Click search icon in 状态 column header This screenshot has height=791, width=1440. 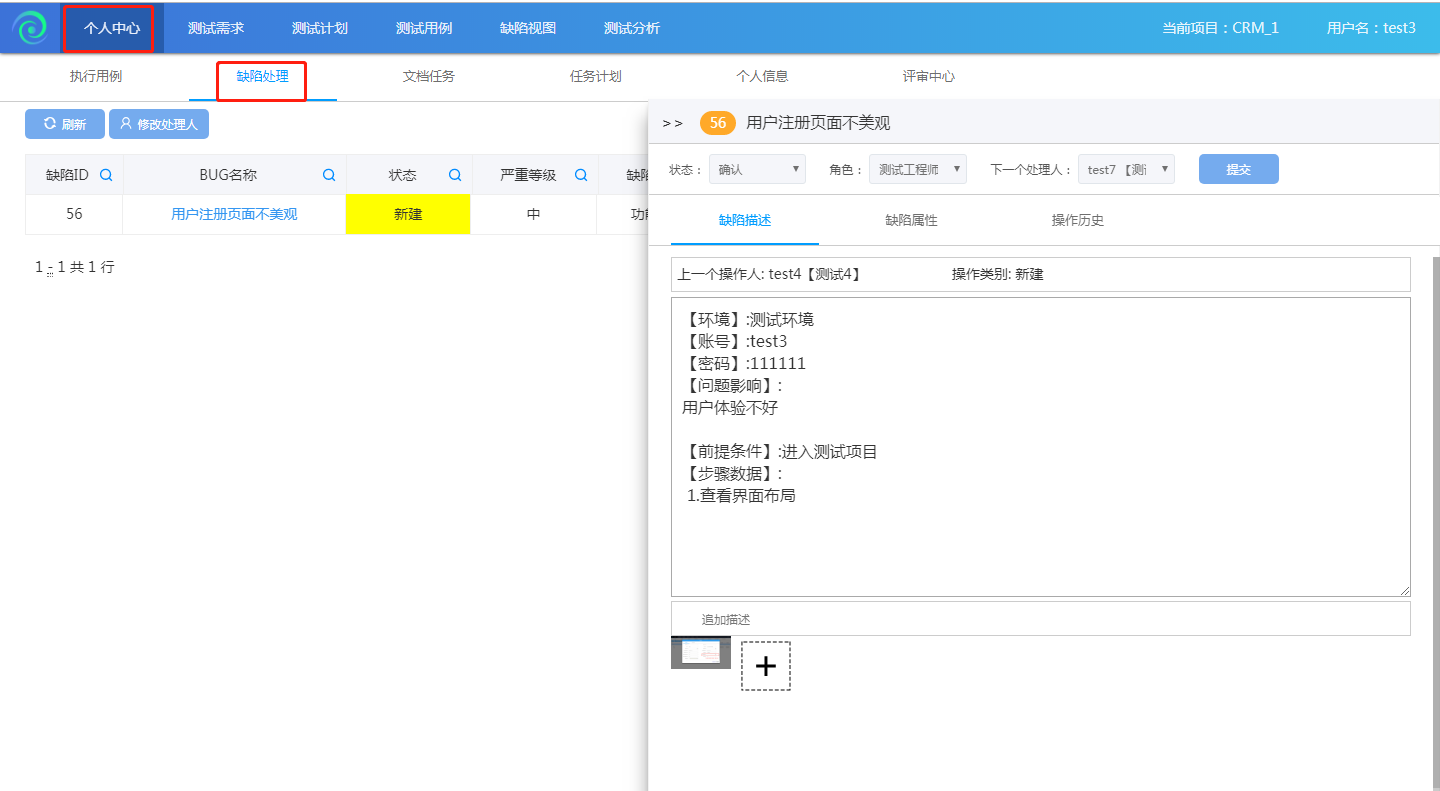[x=455, y=175]
